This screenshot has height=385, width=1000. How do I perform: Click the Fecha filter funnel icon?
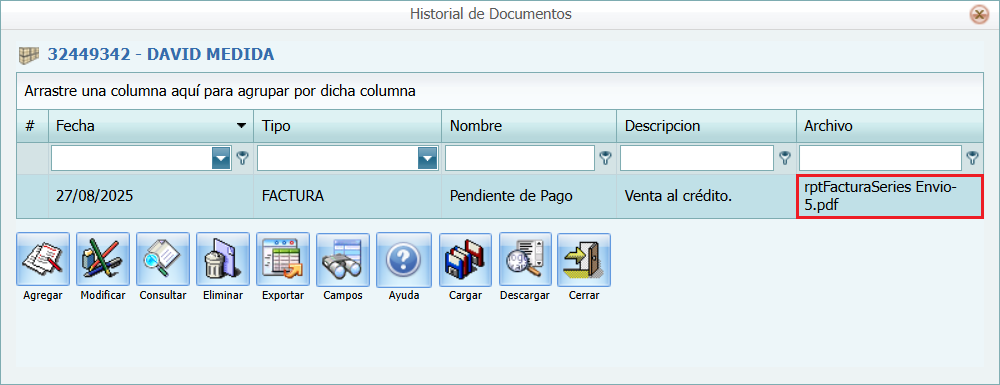[242, 158]
